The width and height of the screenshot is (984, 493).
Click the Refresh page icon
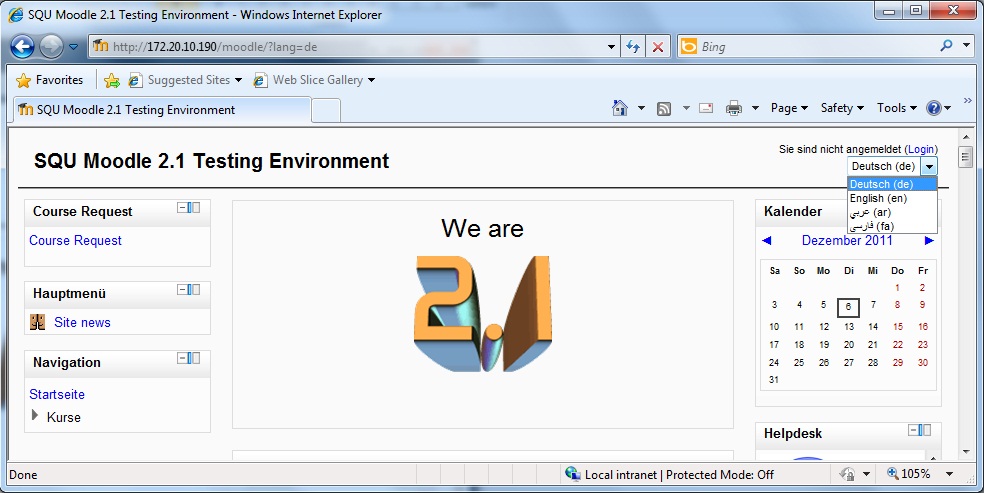[633, 47]
